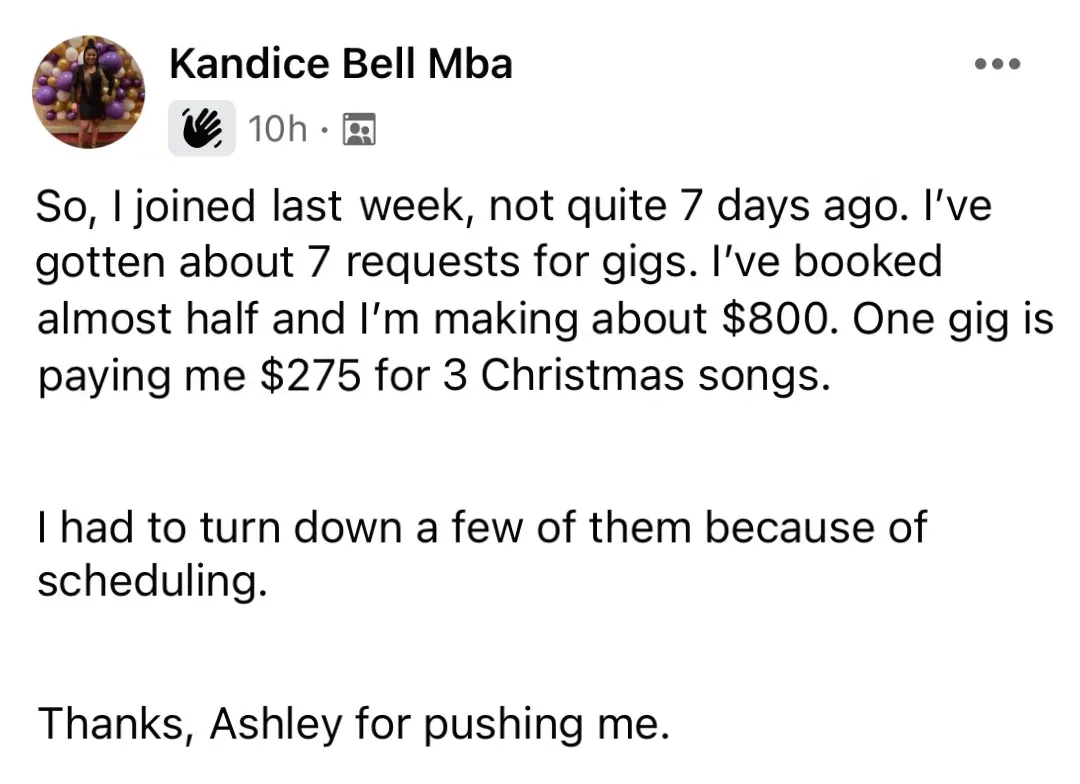Click the waving hand badge icon
Viewport: 1080px width, 784px height.
tap(202, 128)
